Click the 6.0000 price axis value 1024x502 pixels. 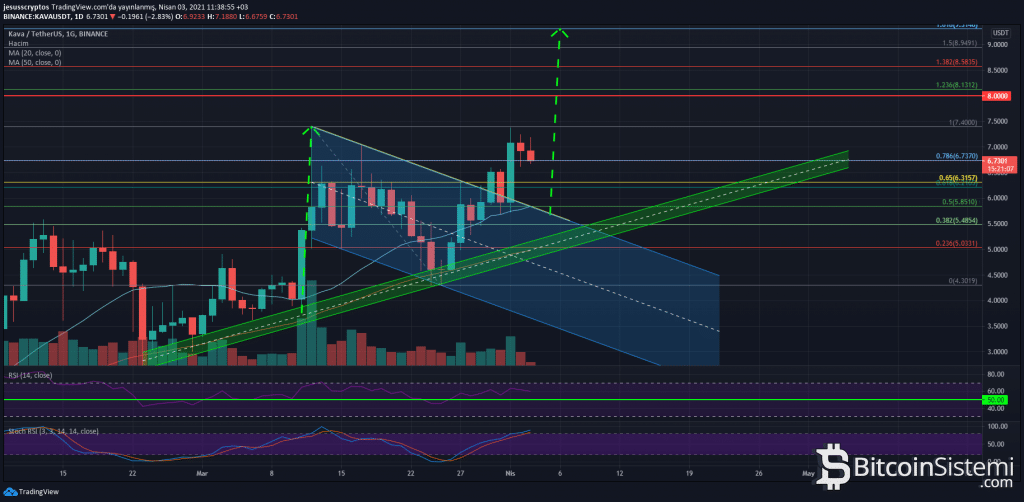997,198
